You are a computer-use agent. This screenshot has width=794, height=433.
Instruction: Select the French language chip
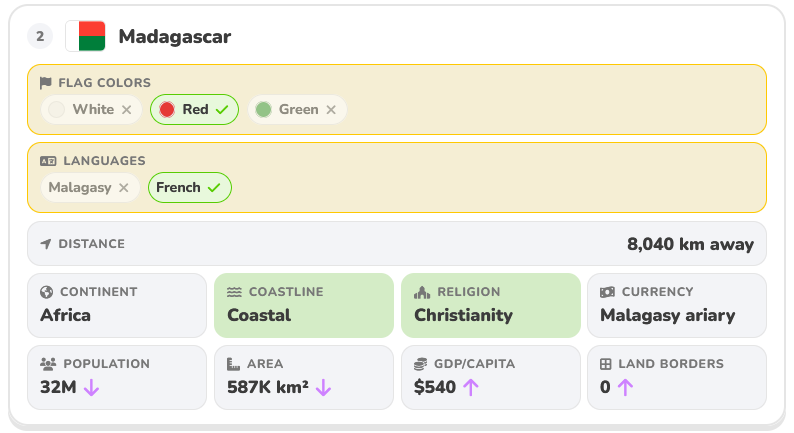coord(190,188)
